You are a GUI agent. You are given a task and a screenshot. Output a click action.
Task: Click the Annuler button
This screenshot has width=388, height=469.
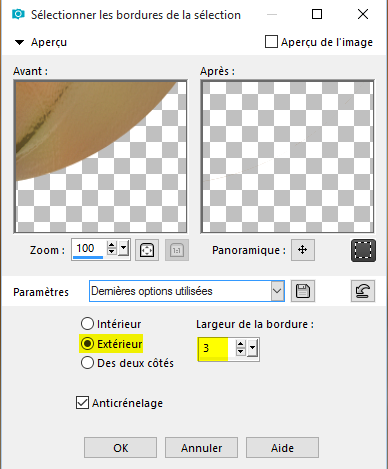tap(201, 448)
